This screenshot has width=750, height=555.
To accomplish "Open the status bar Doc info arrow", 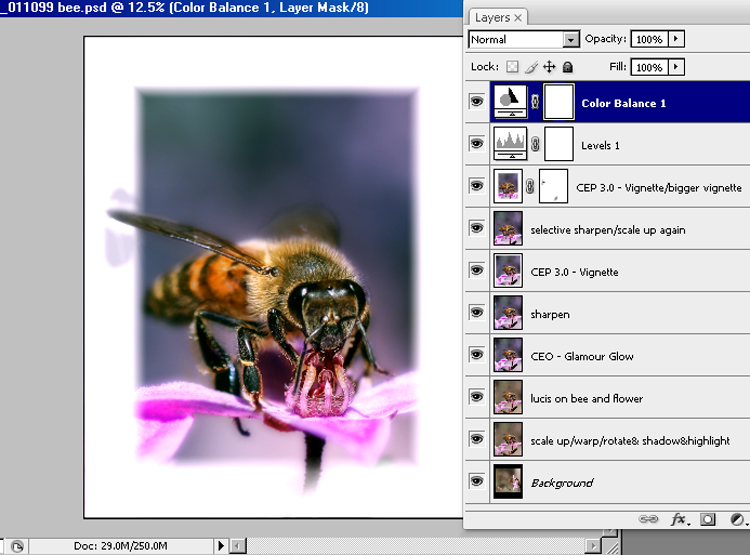I will pos(223,546).
